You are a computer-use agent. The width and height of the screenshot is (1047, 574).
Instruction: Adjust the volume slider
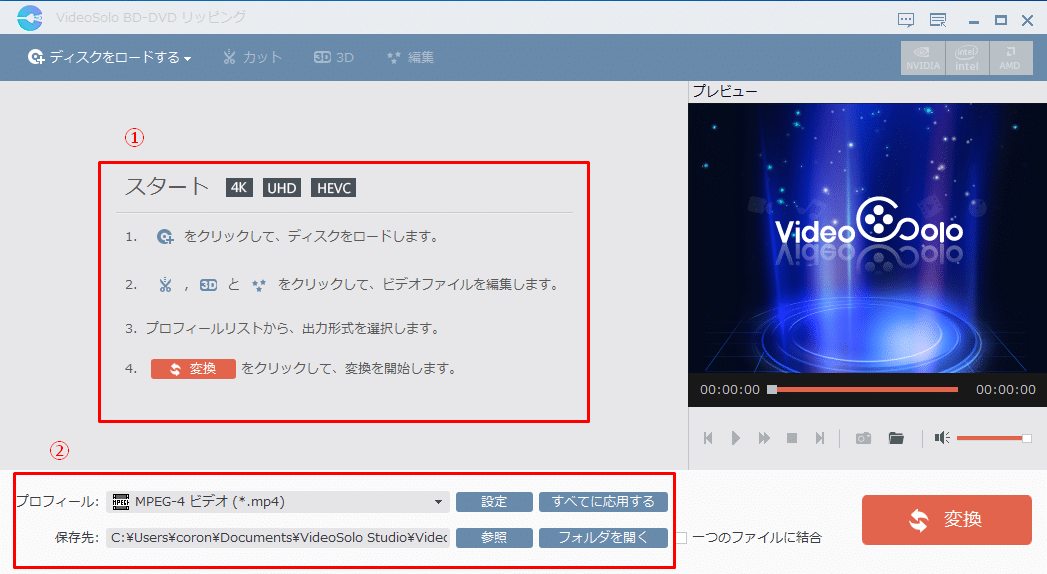994,438
